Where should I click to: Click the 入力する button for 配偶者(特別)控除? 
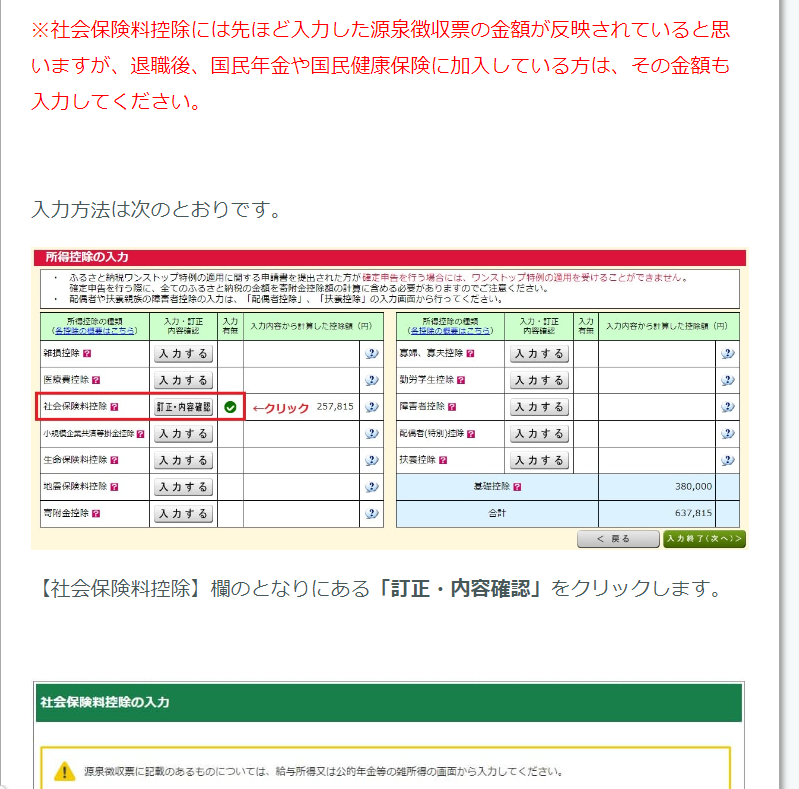[539, 434]
